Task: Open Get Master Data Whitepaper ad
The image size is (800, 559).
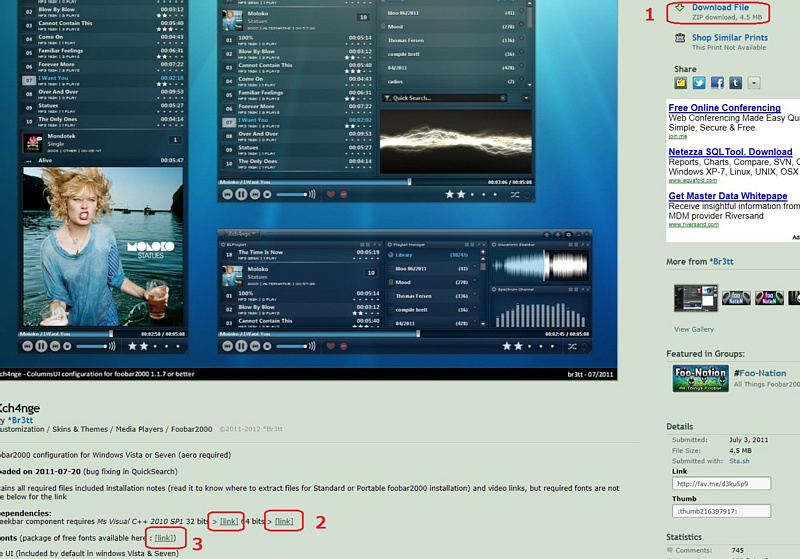Action: 728,196
